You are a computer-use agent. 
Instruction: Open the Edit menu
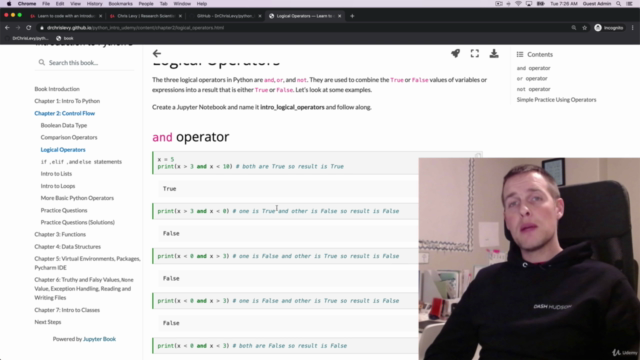pyautogui.click(x=60, y=4)
